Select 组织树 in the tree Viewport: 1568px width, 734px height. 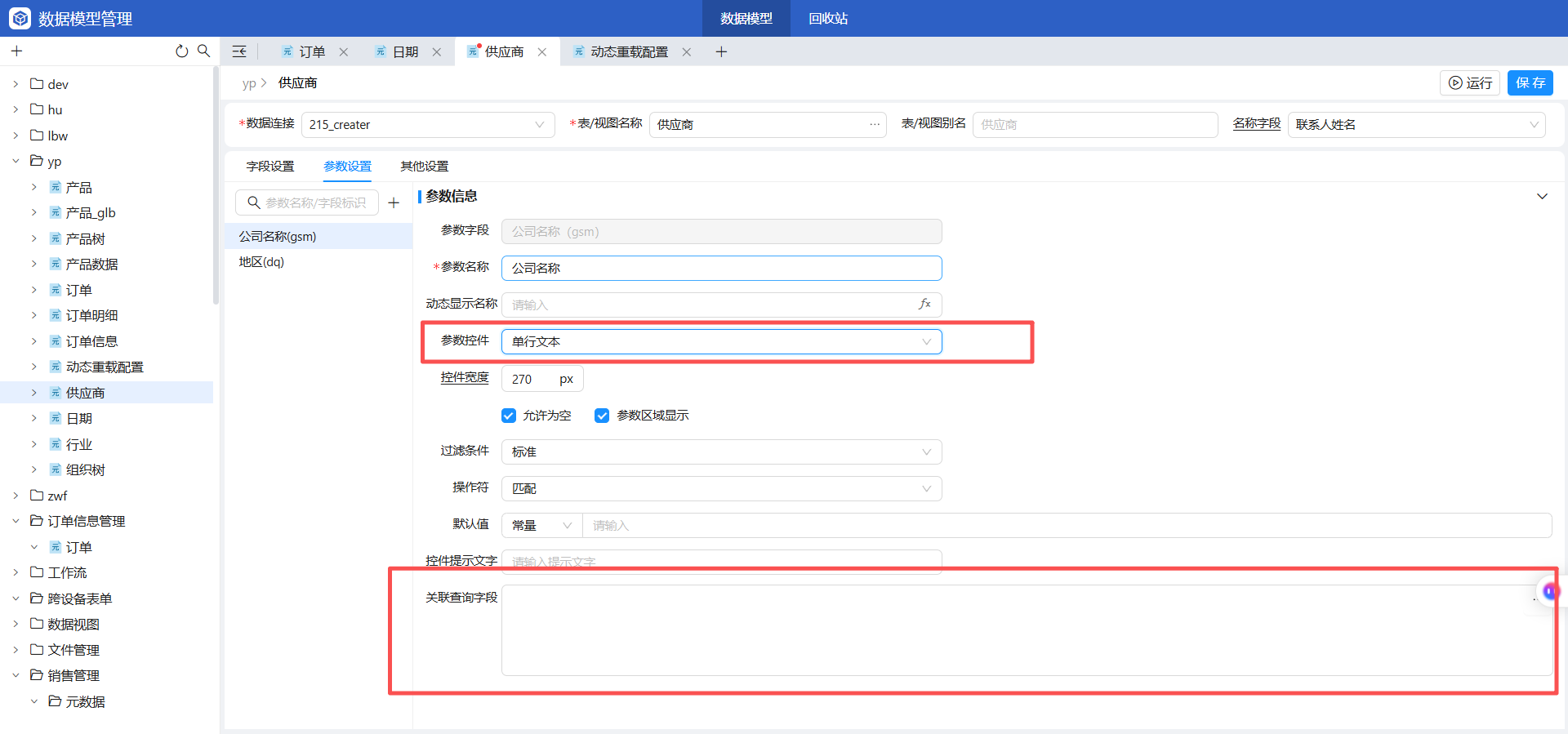pos(85,469)
